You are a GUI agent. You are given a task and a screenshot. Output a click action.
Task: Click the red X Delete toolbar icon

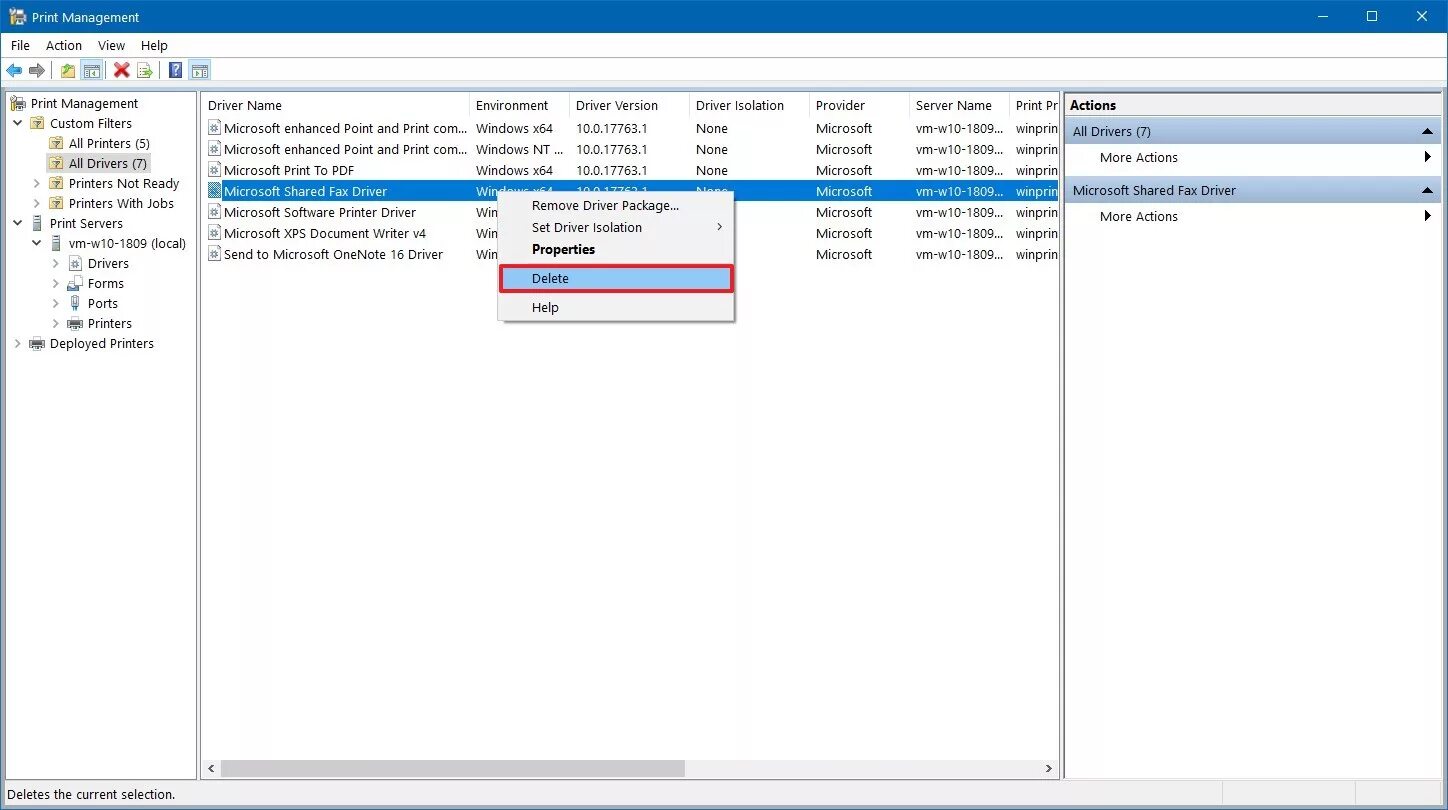point(122,70)
